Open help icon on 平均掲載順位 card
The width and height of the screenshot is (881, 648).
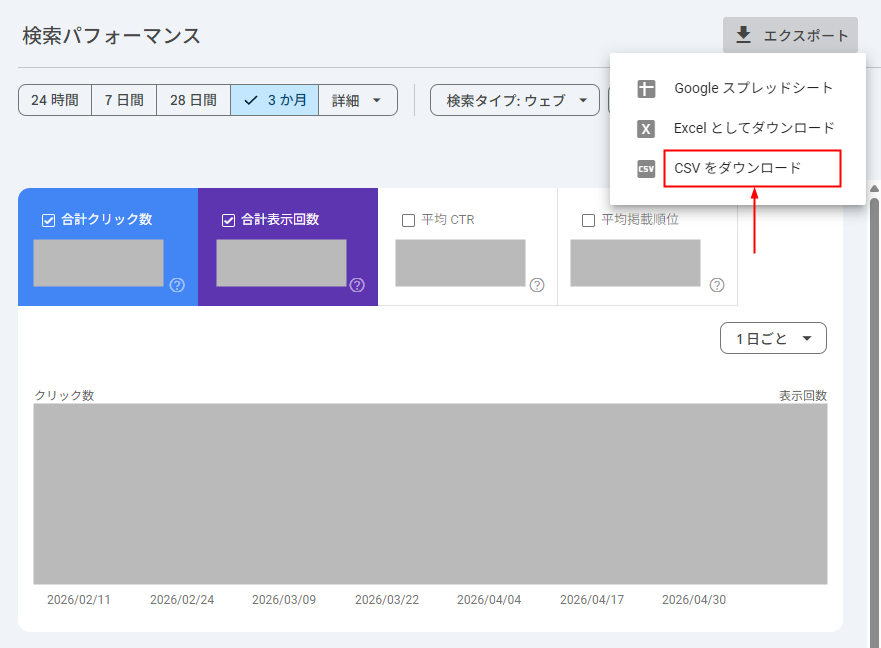[x=717, y=285]
